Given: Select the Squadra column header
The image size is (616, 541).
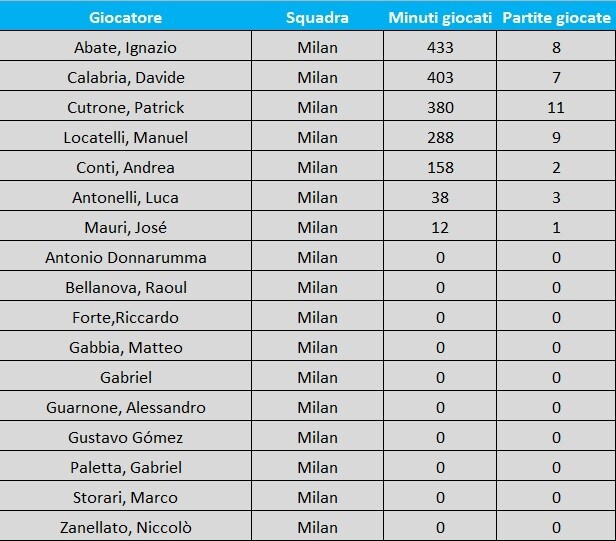Looking at the screenshot, I should tap(317, 18).
